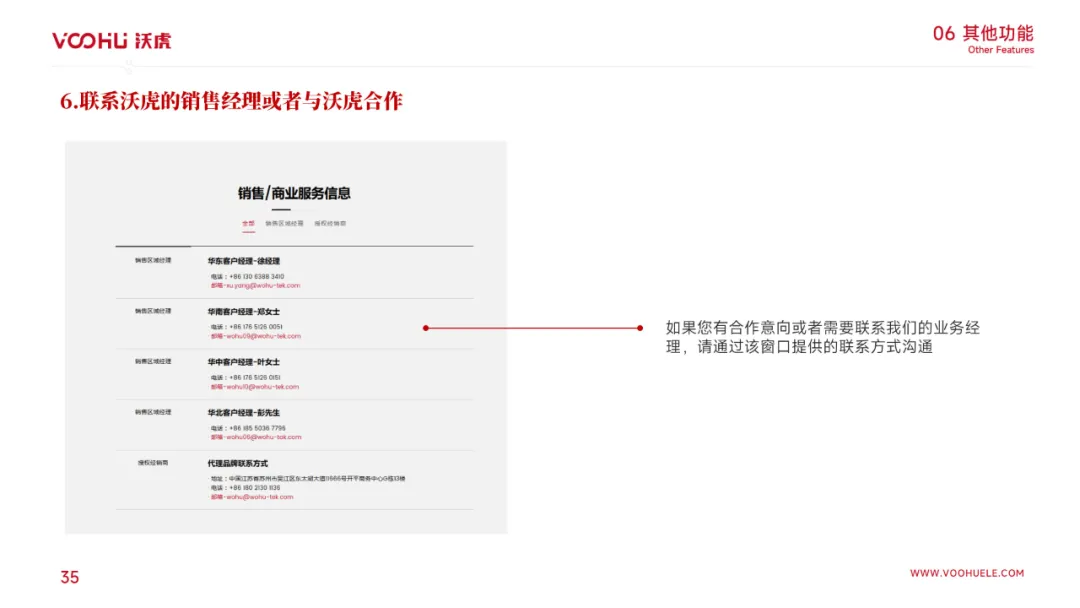This screenshot has height=608, width=1080.
Task: Click 授权经销商 row label beside 代理品牌联系方式
Action: [153, 463]
